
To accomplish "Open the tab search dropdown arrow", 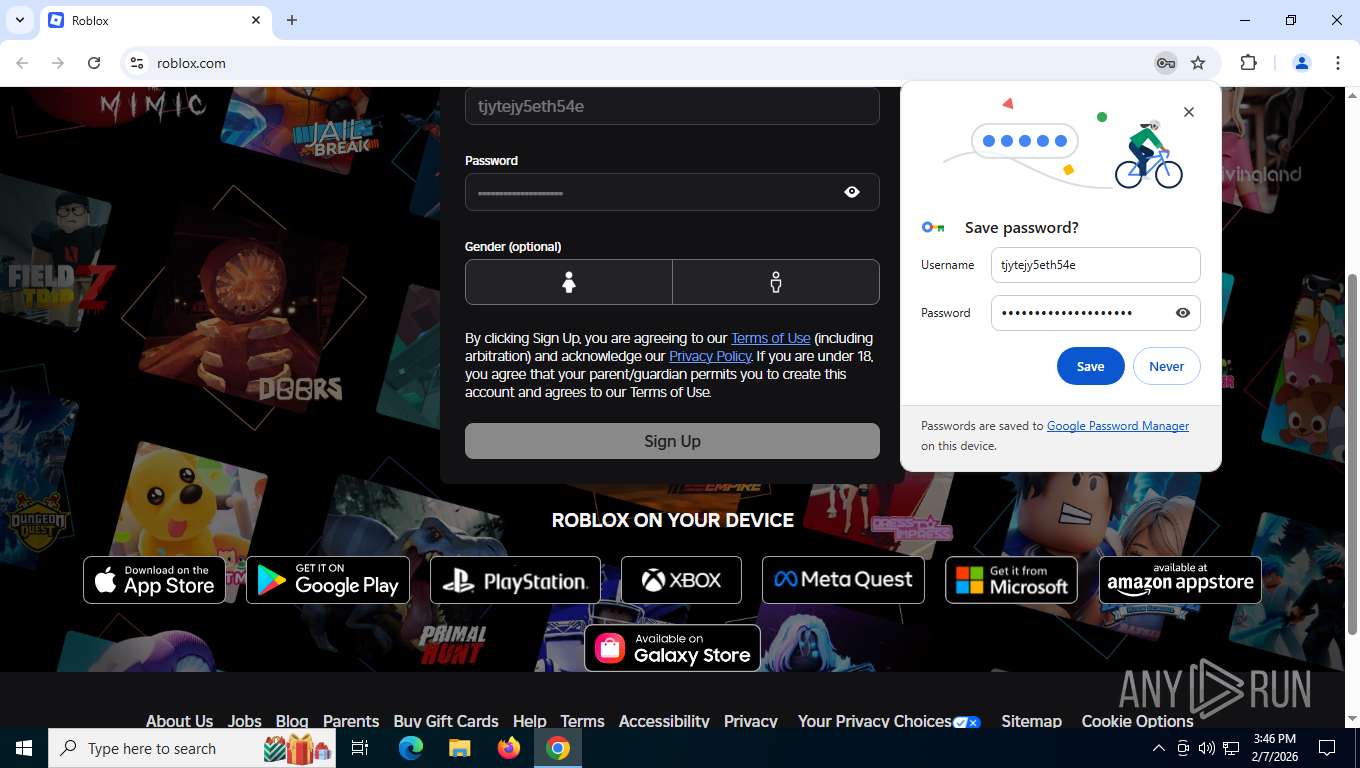I will 19,20.
